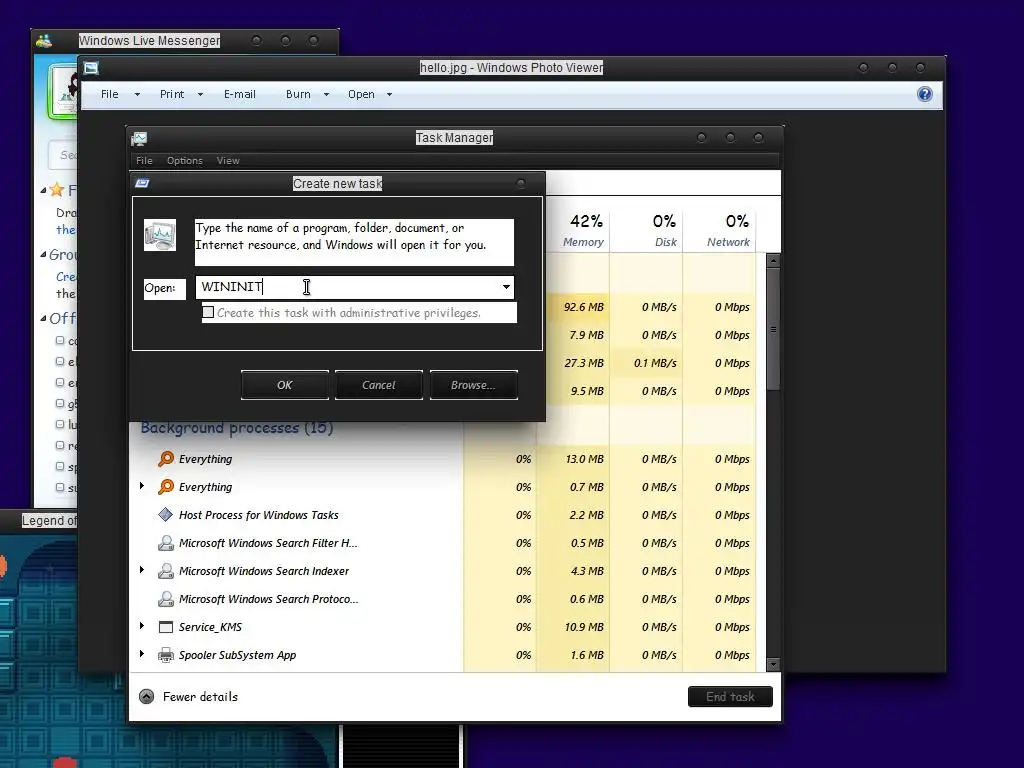Click the 27.3 MB memory cell
Screen dimensions: 1024x768
pyautogui.click(x=573, y=363)
